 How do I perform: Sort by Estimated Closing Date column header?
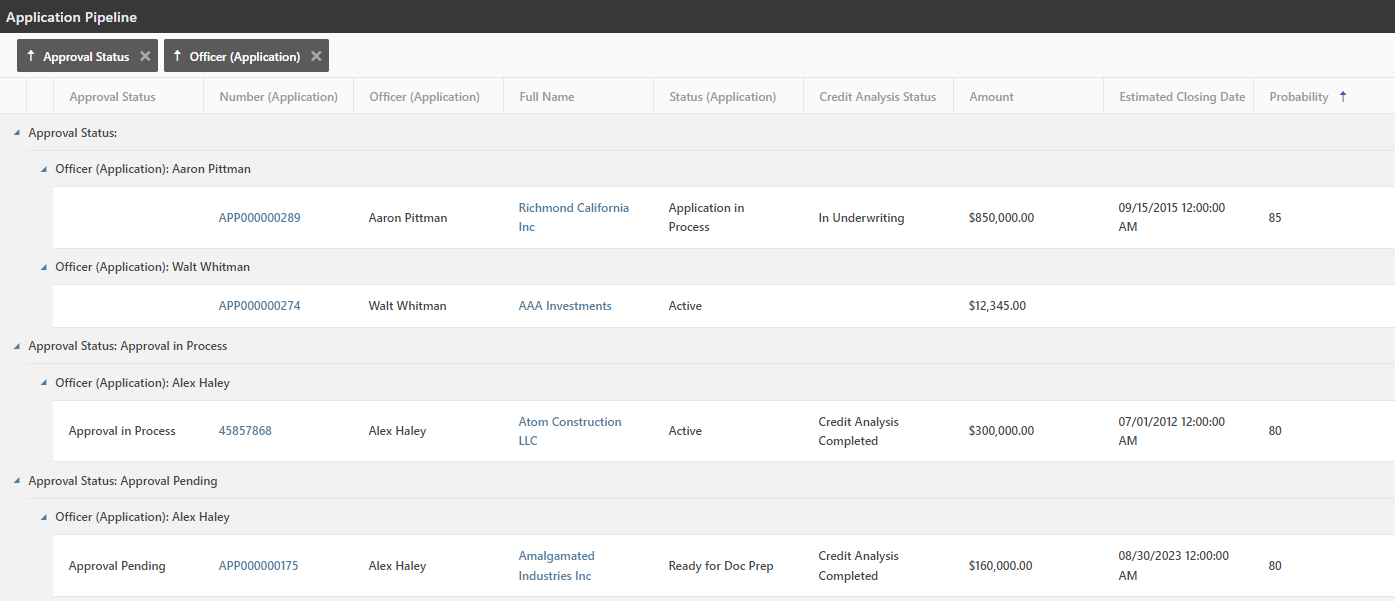pos(1181,97)
